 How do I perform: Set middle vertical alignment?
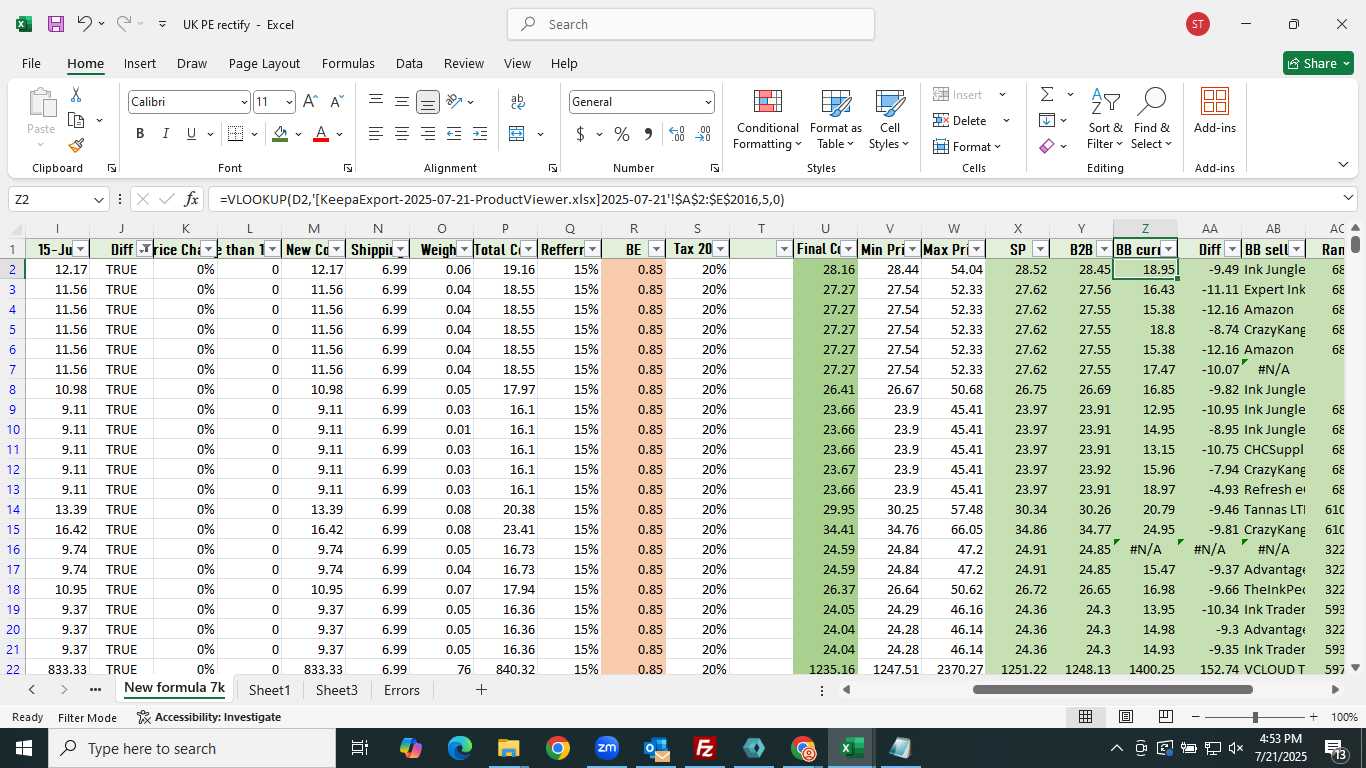coord(402,102)
